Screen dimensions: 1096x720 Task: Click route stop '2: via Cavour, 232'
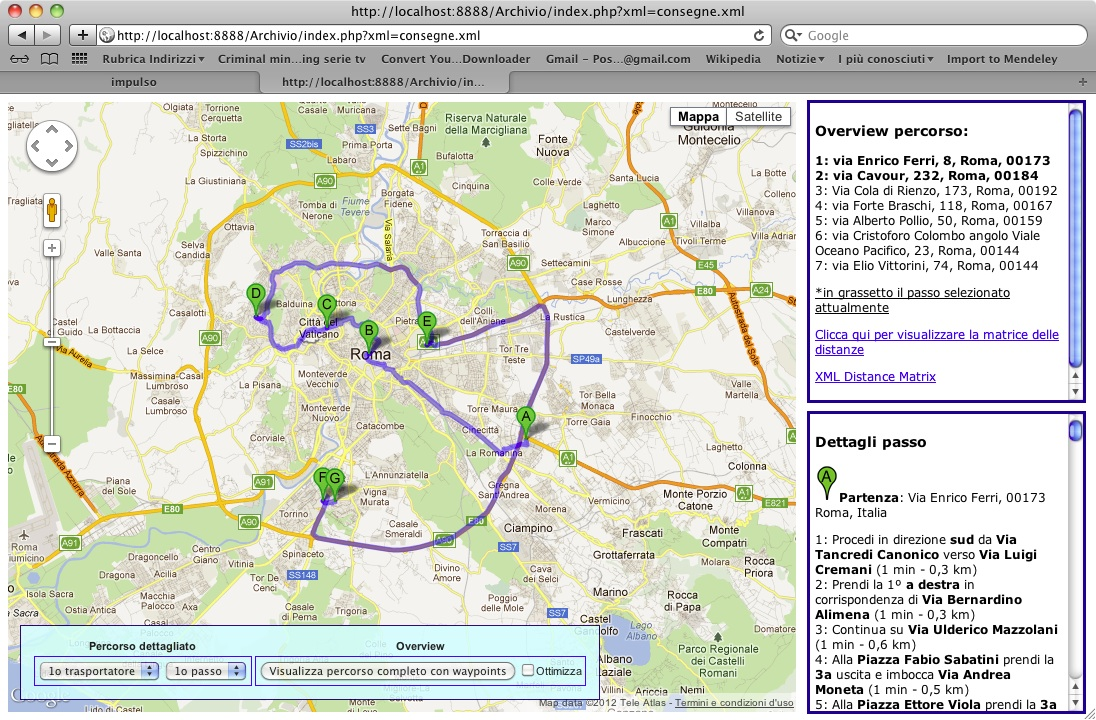click(927, 176)
